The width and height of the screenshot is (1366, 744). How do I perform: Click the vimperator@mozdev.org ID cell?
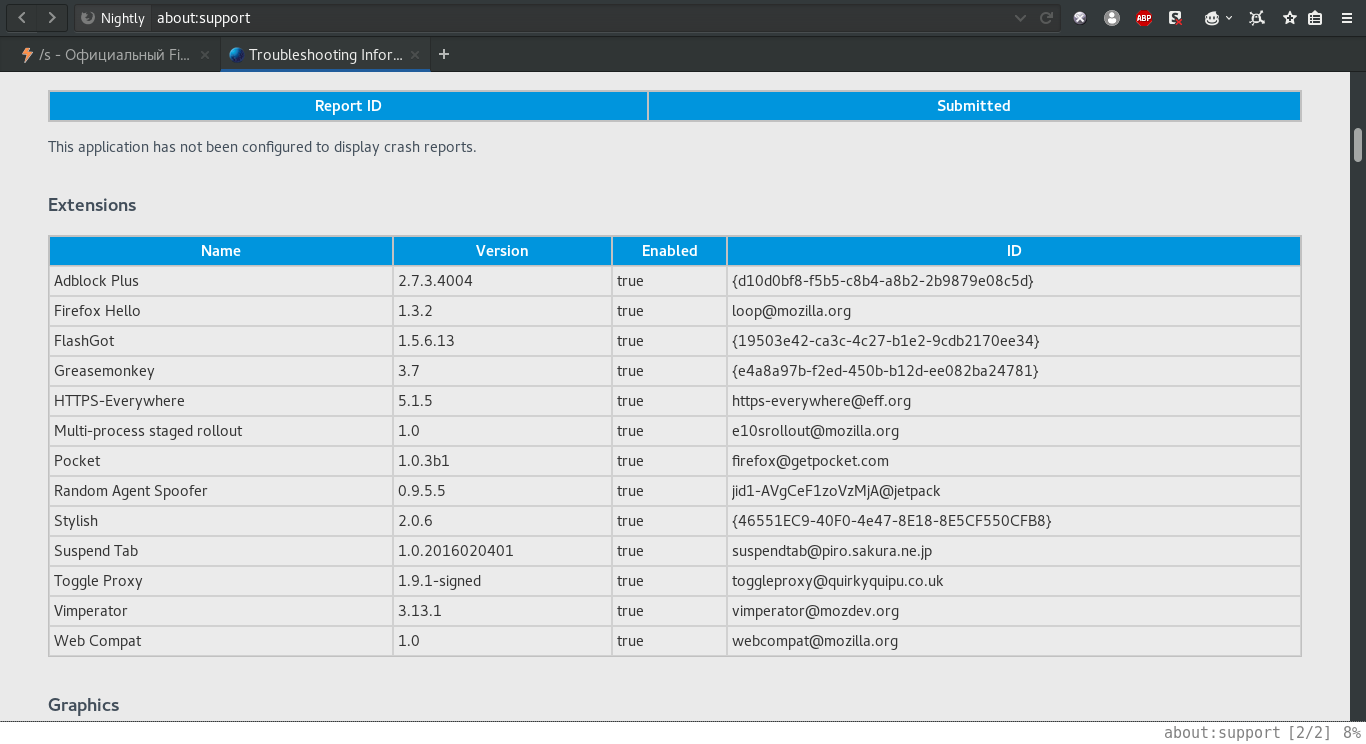point(1014,611)
